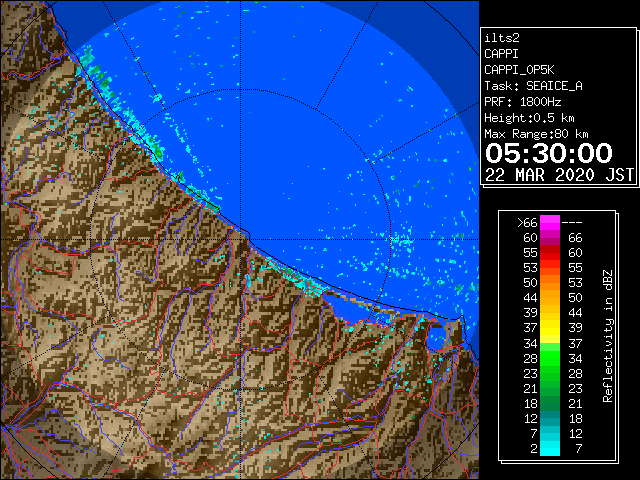The height and width of the screenshot is (480, 640).
Task: Pick the purple 60–66 dBZ swatch
Action: pos(550,238)
